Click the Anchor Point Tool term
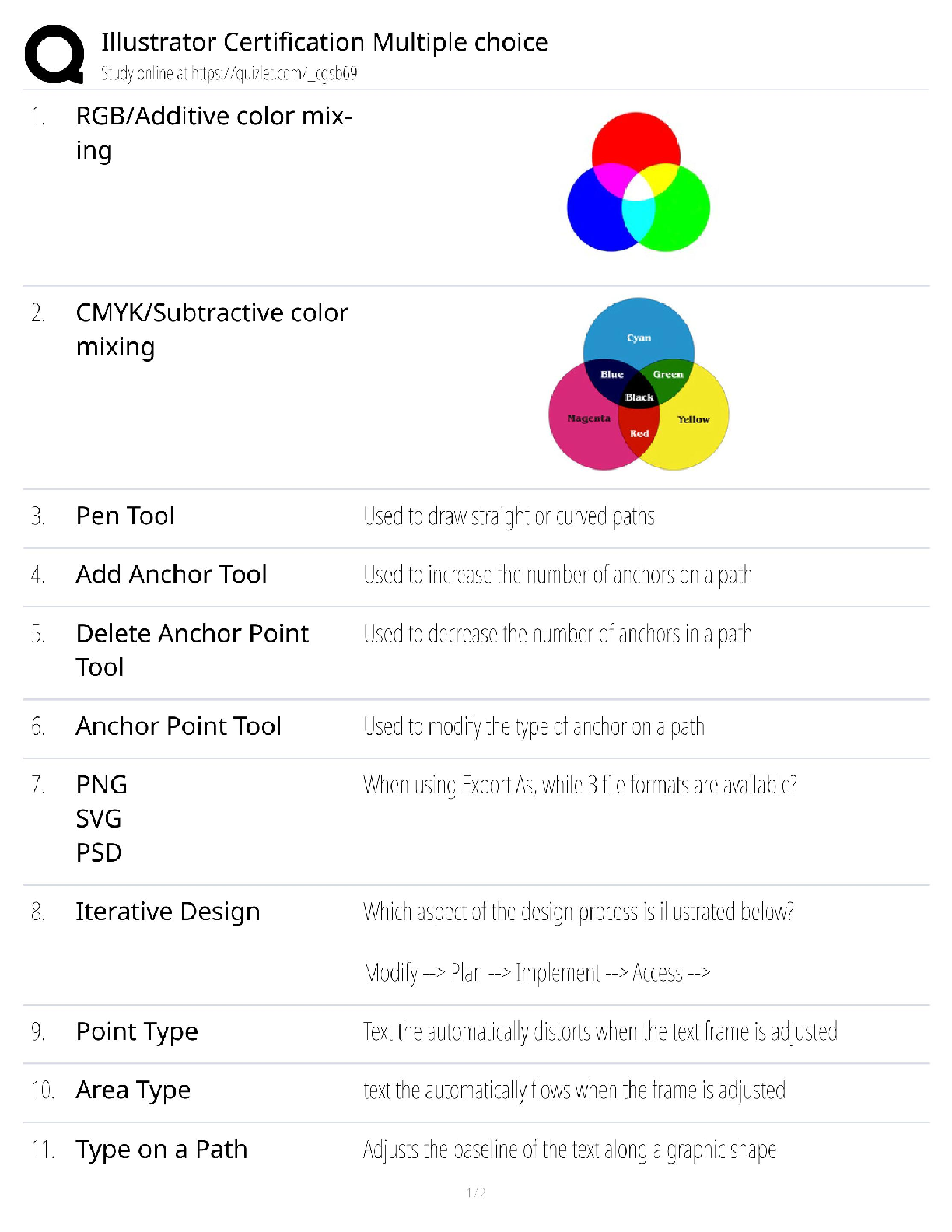Viewport: 952px width, 1232px height. tap(178, 726)
